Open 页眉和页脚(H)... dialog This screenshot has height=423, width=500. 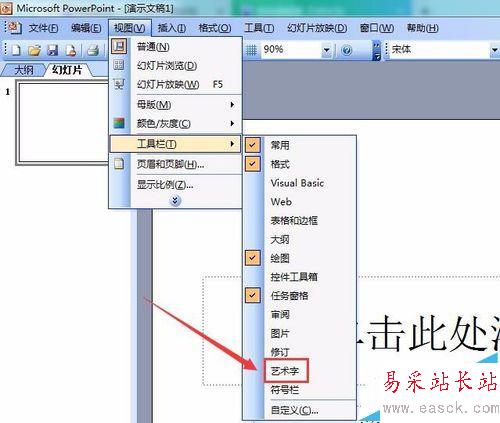175,164
